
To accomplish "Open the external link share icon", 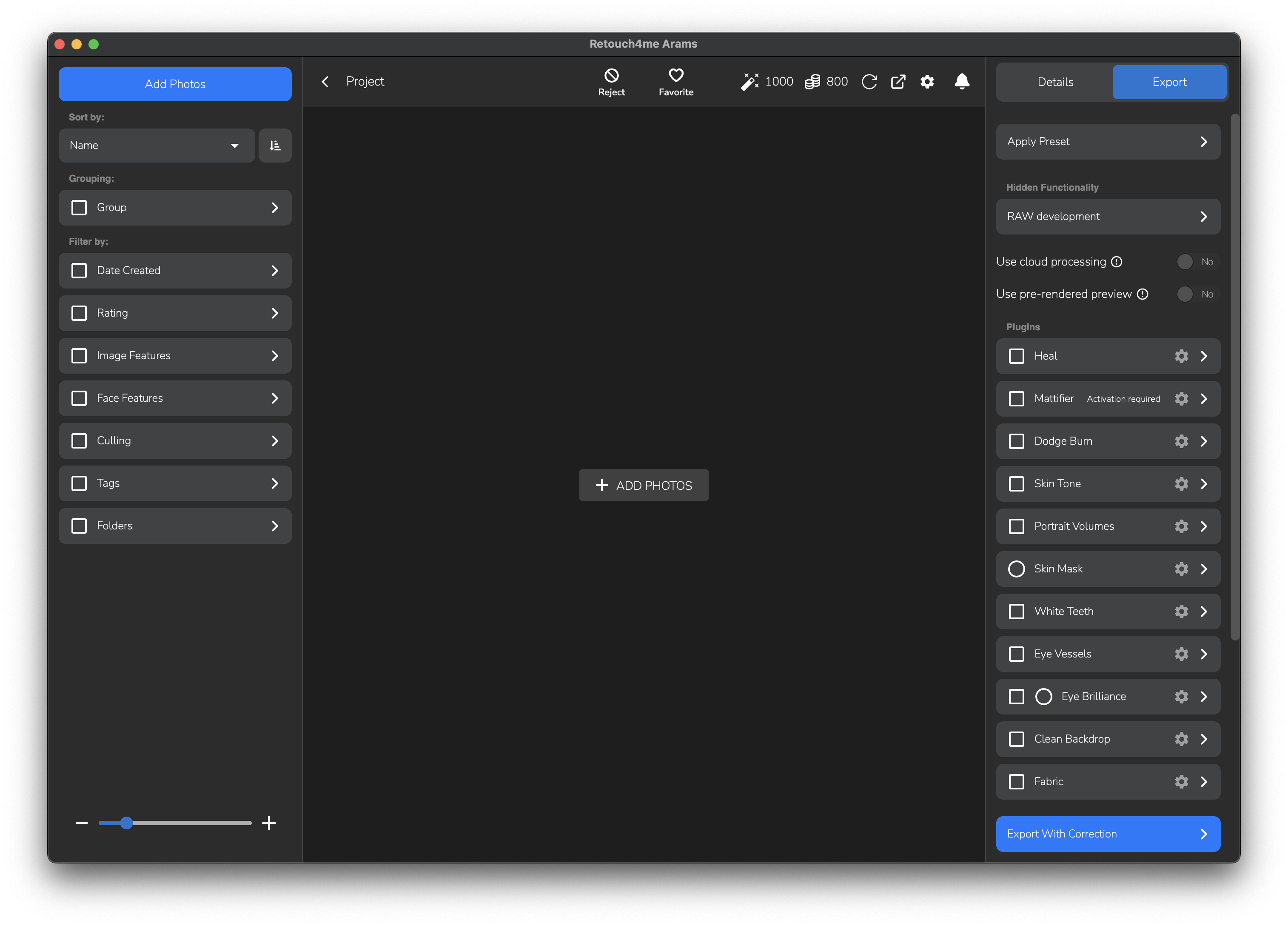I will coord(898,82).
